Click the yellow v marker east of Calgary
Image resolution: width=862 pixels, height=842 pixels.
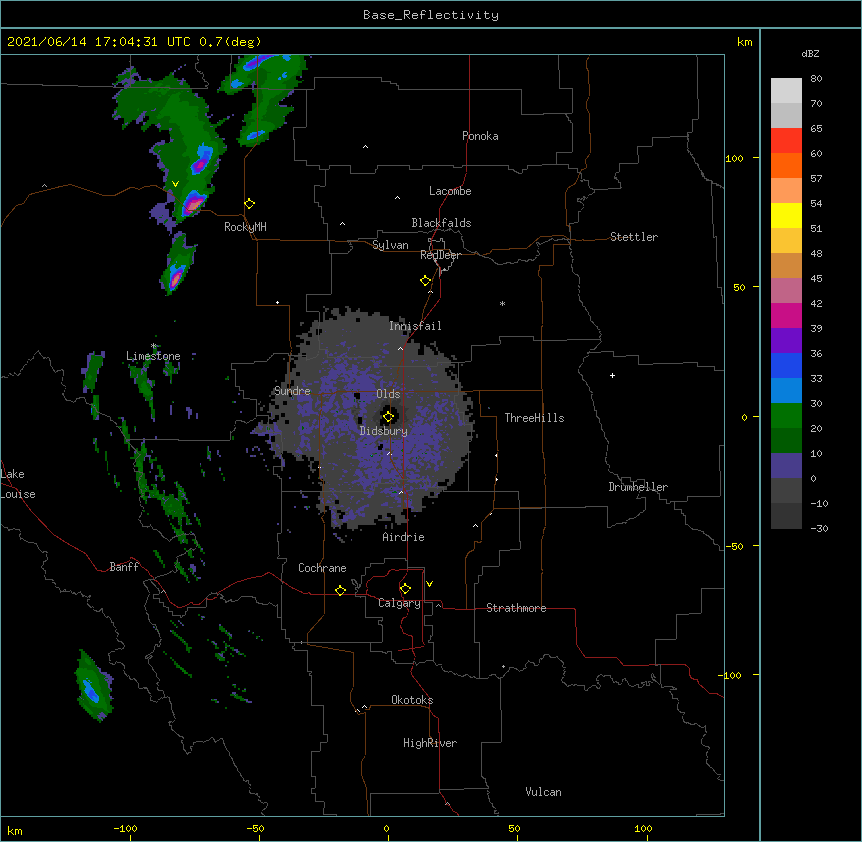click(x=429, y=584)
